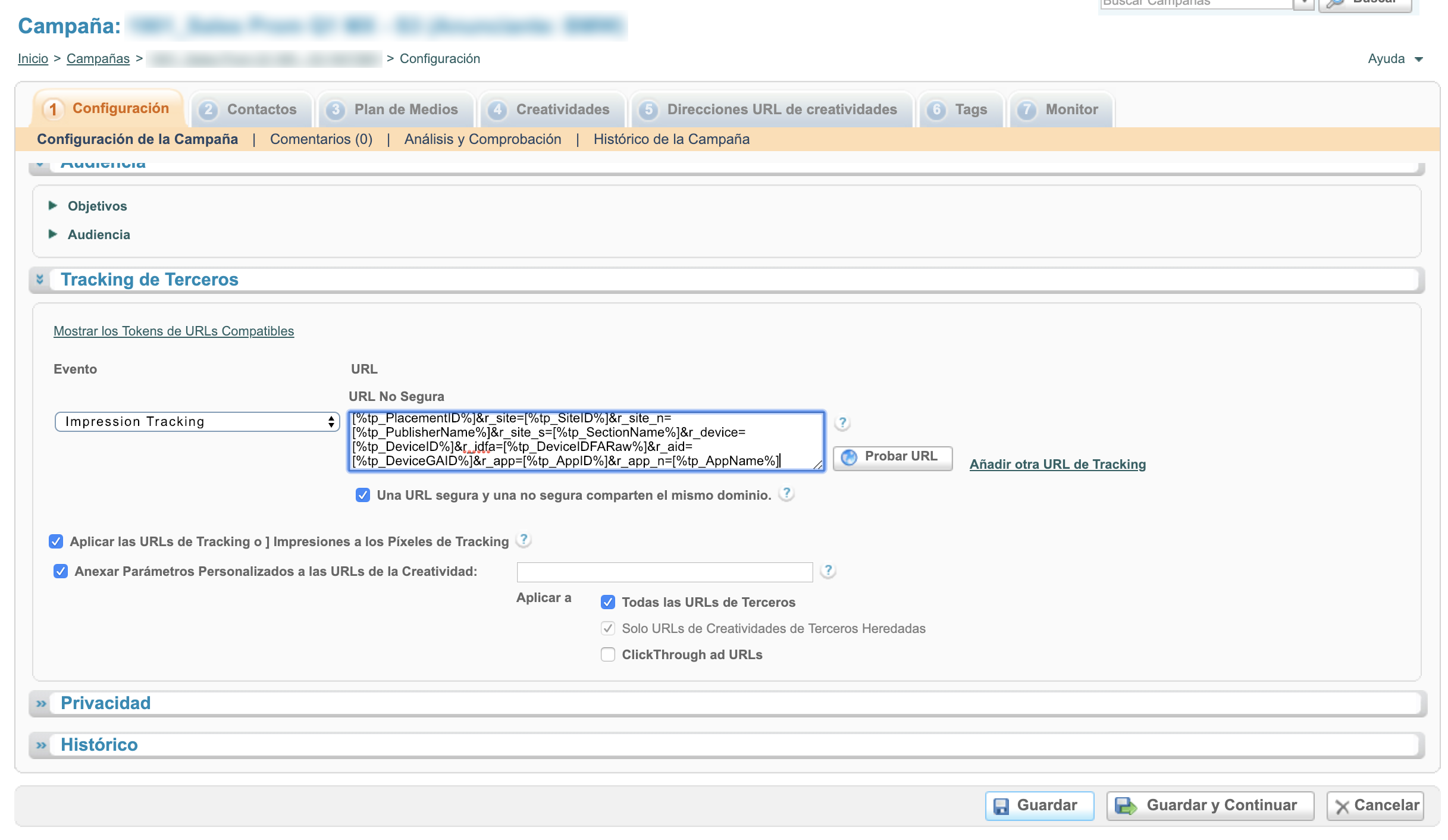This screenshot has width=1448, height=840.
Task: Expand the Histórico section
Action: point(41,745)
